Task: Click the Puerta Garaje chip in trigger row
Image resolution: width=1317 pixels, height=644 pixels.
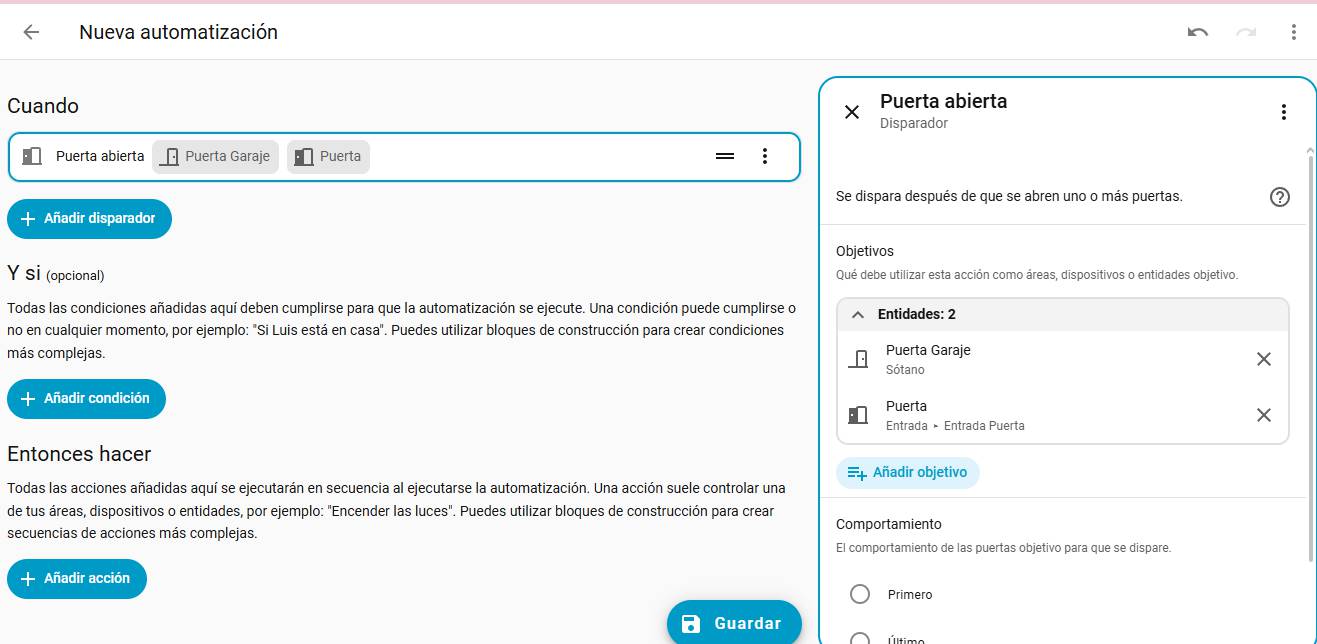Action: [x=216, y=156]
